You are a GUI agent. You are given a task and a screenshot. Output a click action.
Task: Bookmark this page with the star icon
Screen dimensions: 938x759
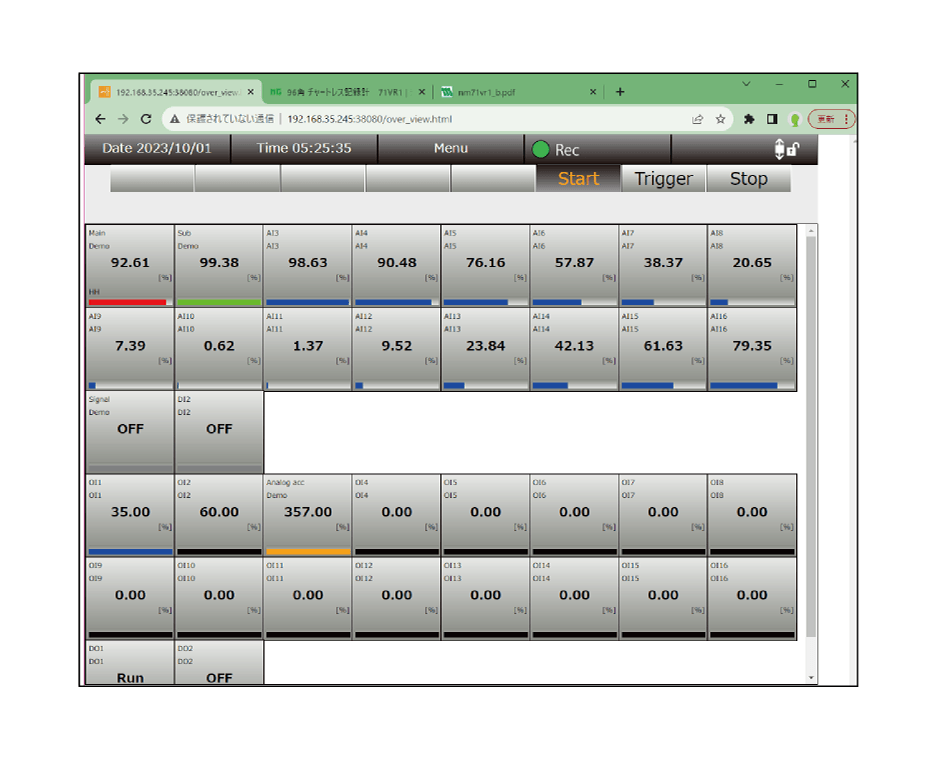click(x=720, y=119)
